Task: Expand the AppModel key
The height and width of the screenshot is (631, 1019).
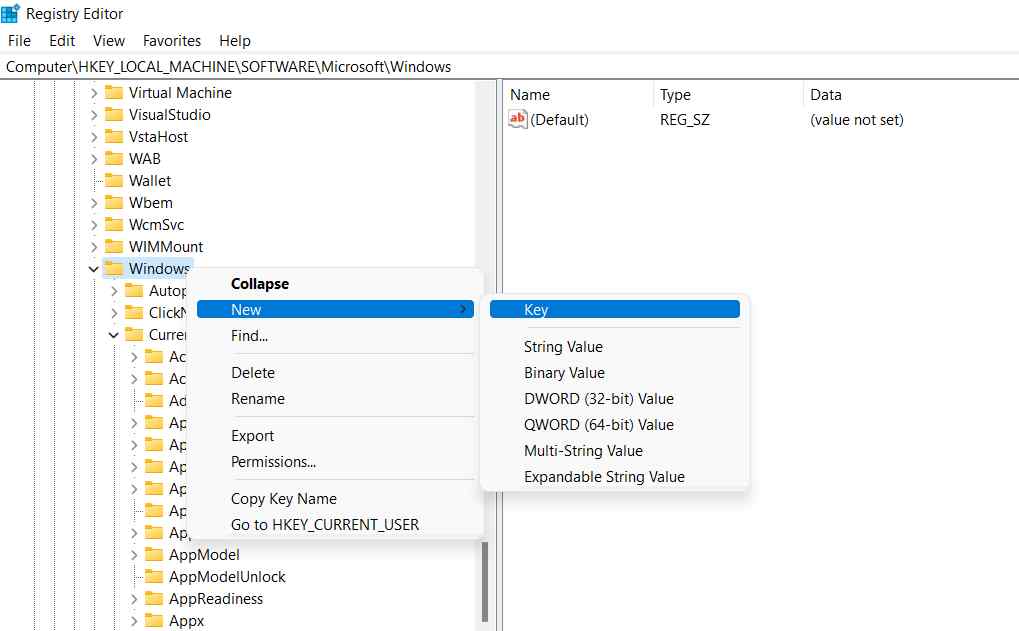Action: 134,555
